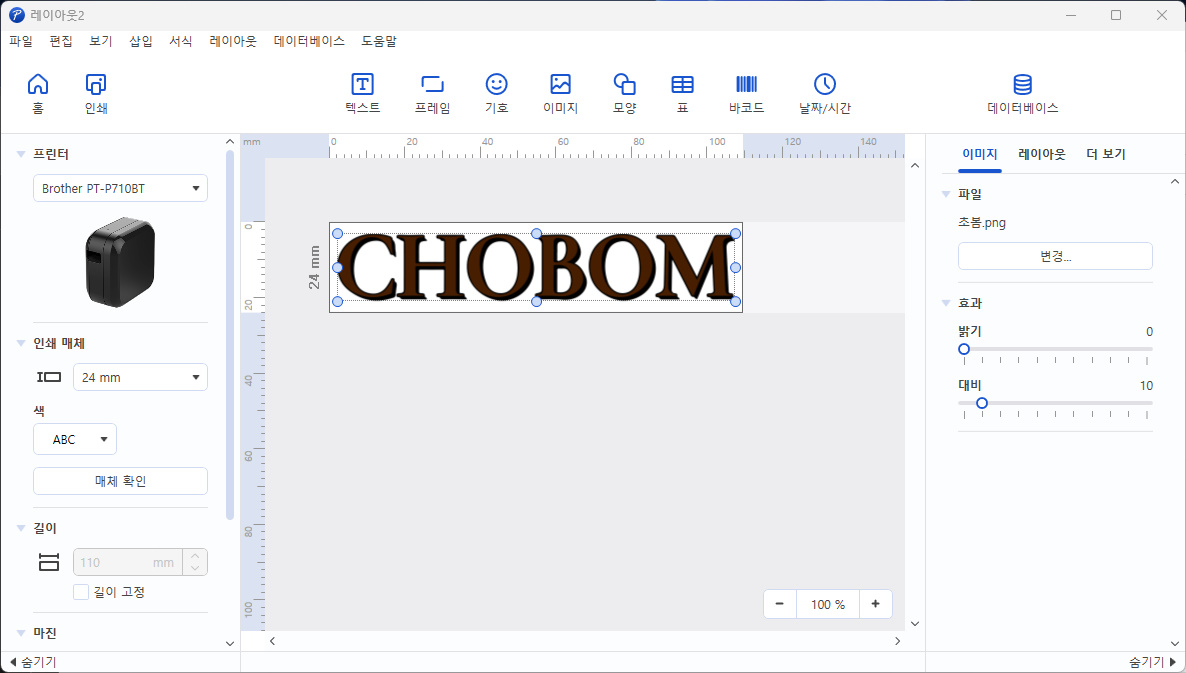Open the ABC color dropdown
This screenshot has width=1186, height=673.
coord(75,439)
